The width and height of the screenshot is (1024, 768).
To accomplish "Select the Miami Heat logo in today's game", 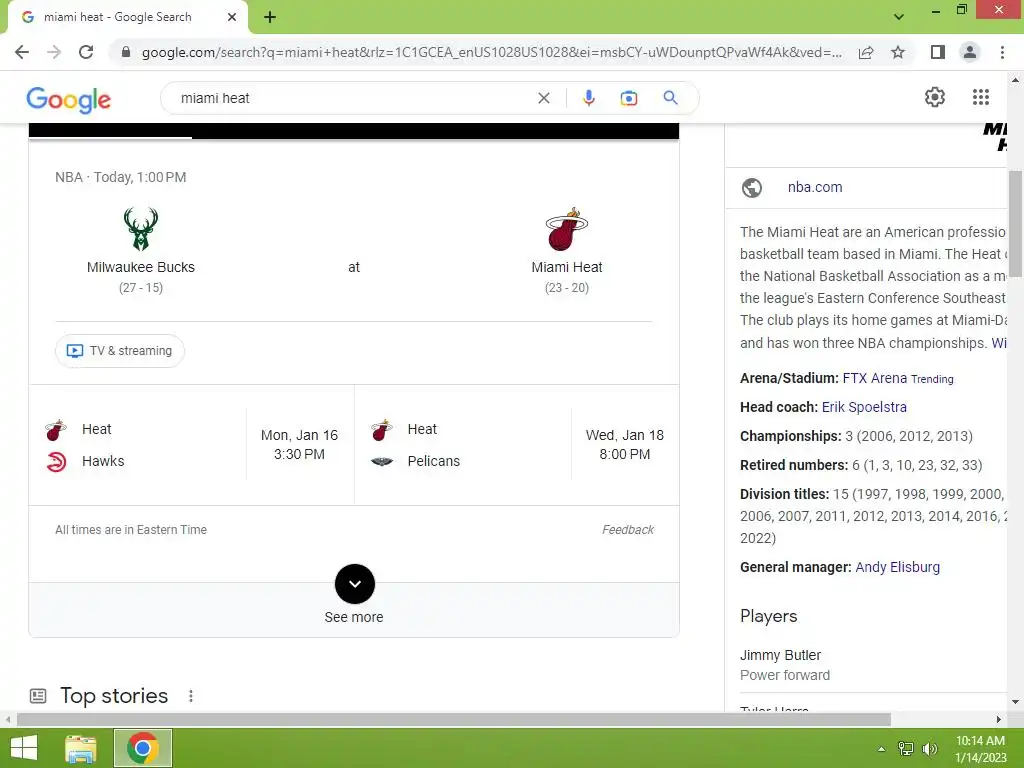I will click(x=566, y=229).
